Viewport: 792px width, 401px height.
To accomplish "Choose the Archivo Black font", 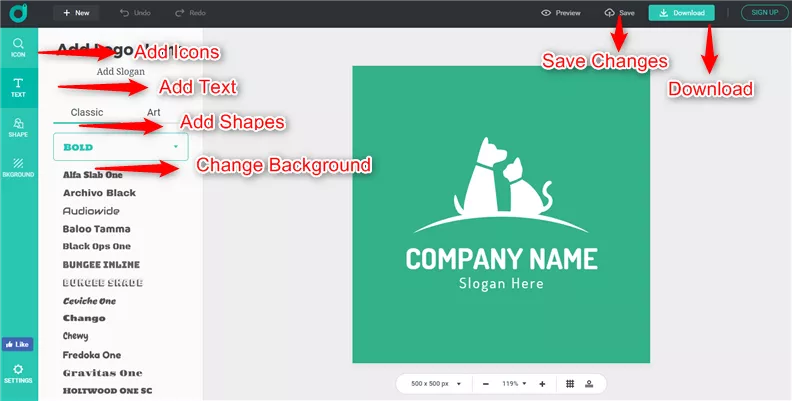I will (x=100, y=193).
